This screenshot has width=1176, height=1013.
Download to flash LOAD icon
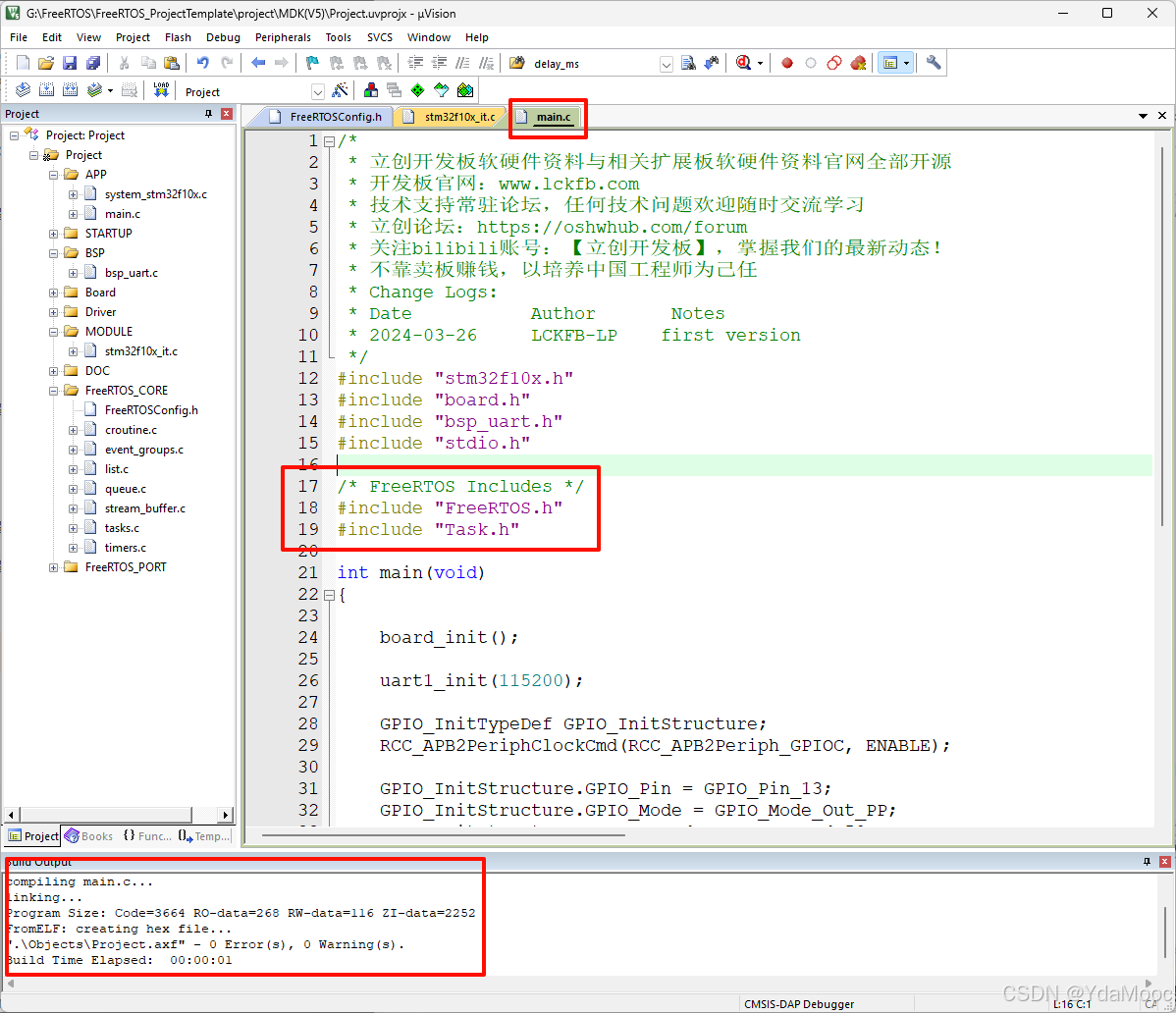click(x=161, y=90)
